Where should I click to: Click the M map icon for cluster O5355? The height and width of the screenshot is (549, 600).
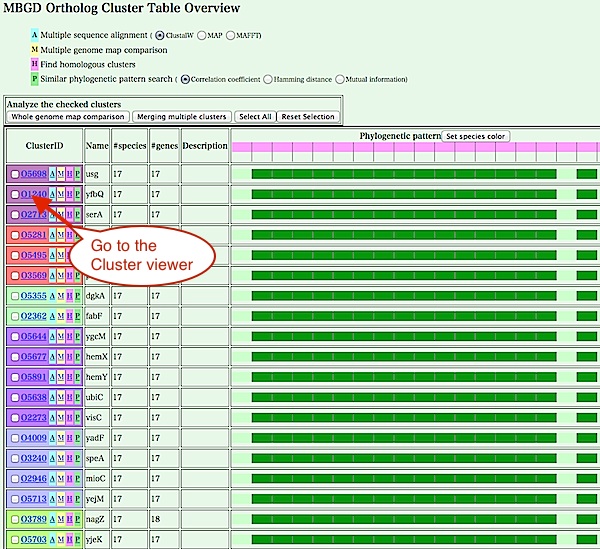coord(61,296)
